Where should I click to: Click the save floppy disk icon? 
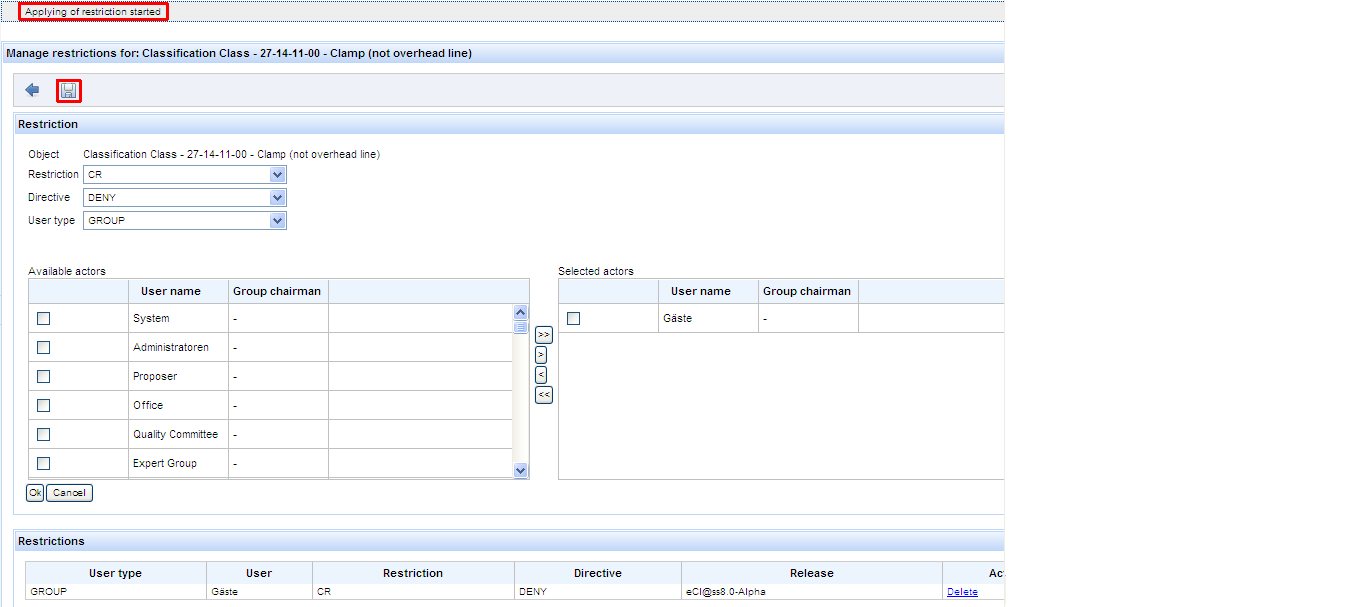pos(69,91)
